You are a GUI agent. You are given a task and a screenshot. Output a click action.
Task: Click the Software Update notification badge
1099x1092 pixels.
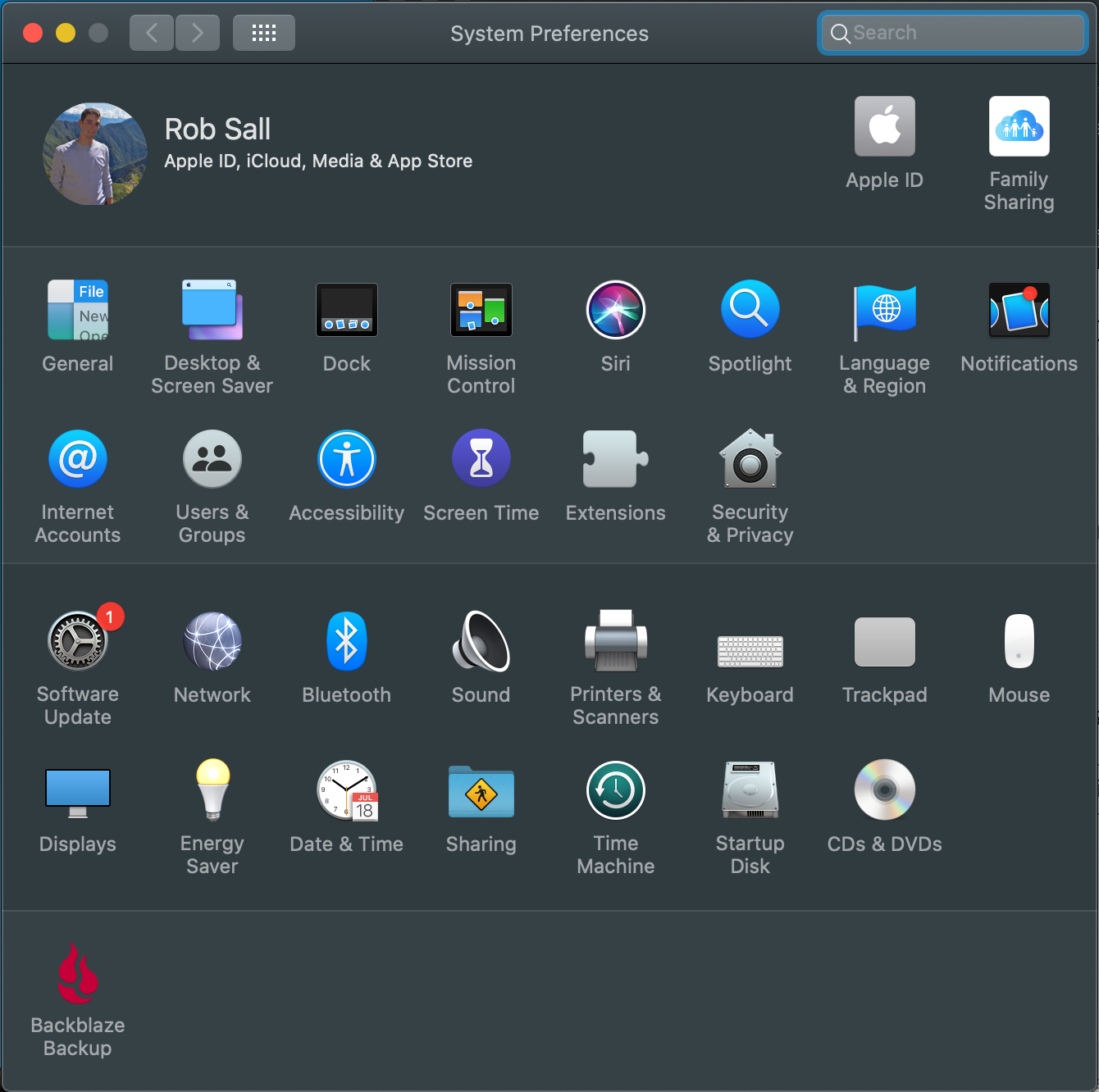(x=110, y=617)
